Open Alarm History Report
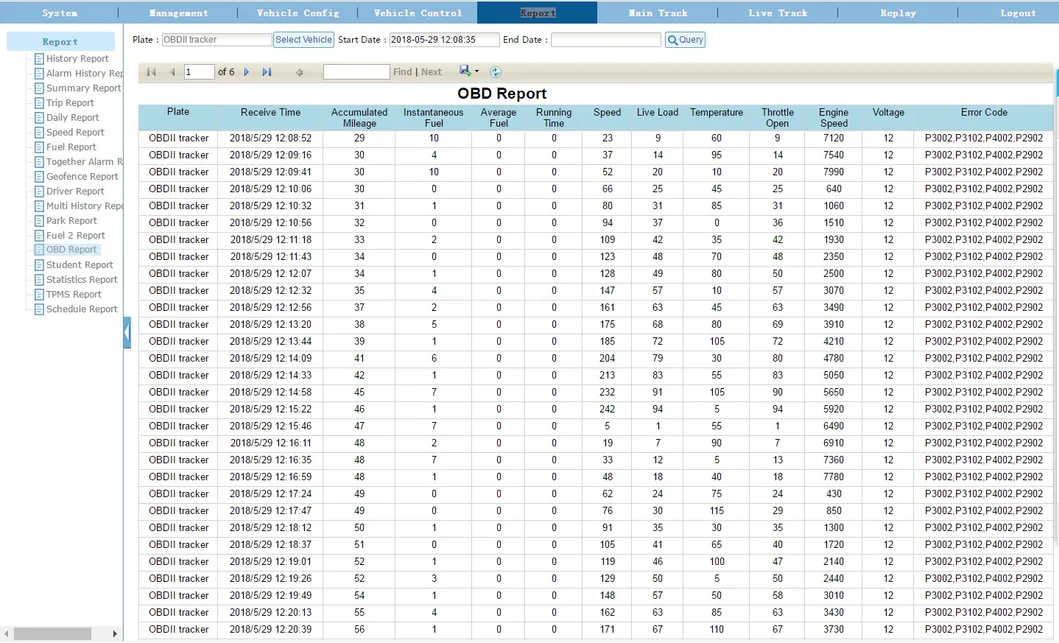 click(84, 74)
